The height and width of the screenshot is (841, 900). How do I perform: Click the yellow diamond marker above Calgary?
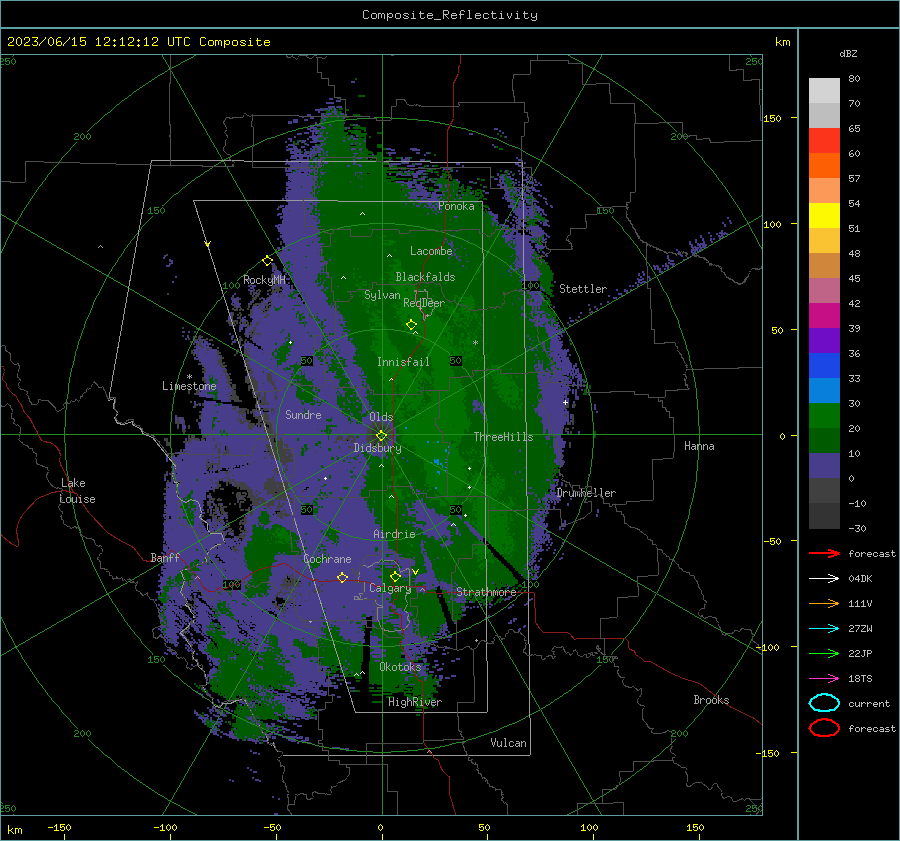coord(395,576)
